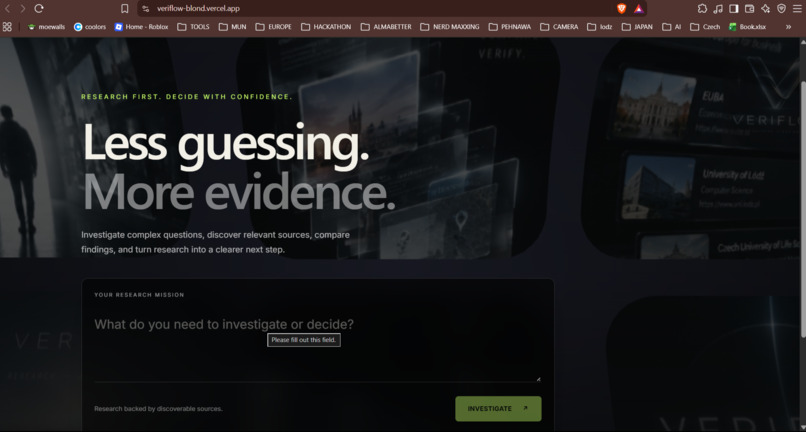
Task: Open the CAMERA bookmark folder
Action: tap(559, 27)
